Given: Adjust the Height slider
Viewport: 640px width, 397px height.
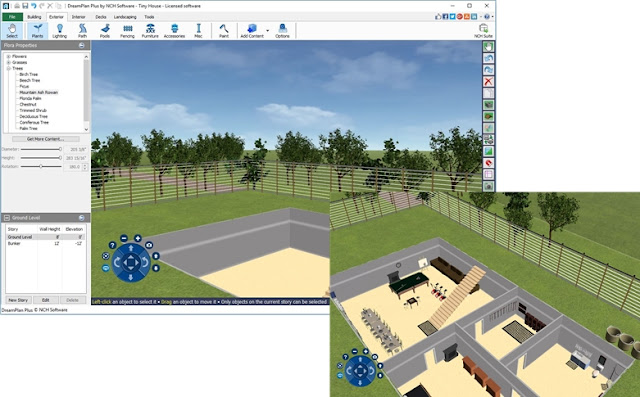Looking at the screenshot, I should click(41, 158).
